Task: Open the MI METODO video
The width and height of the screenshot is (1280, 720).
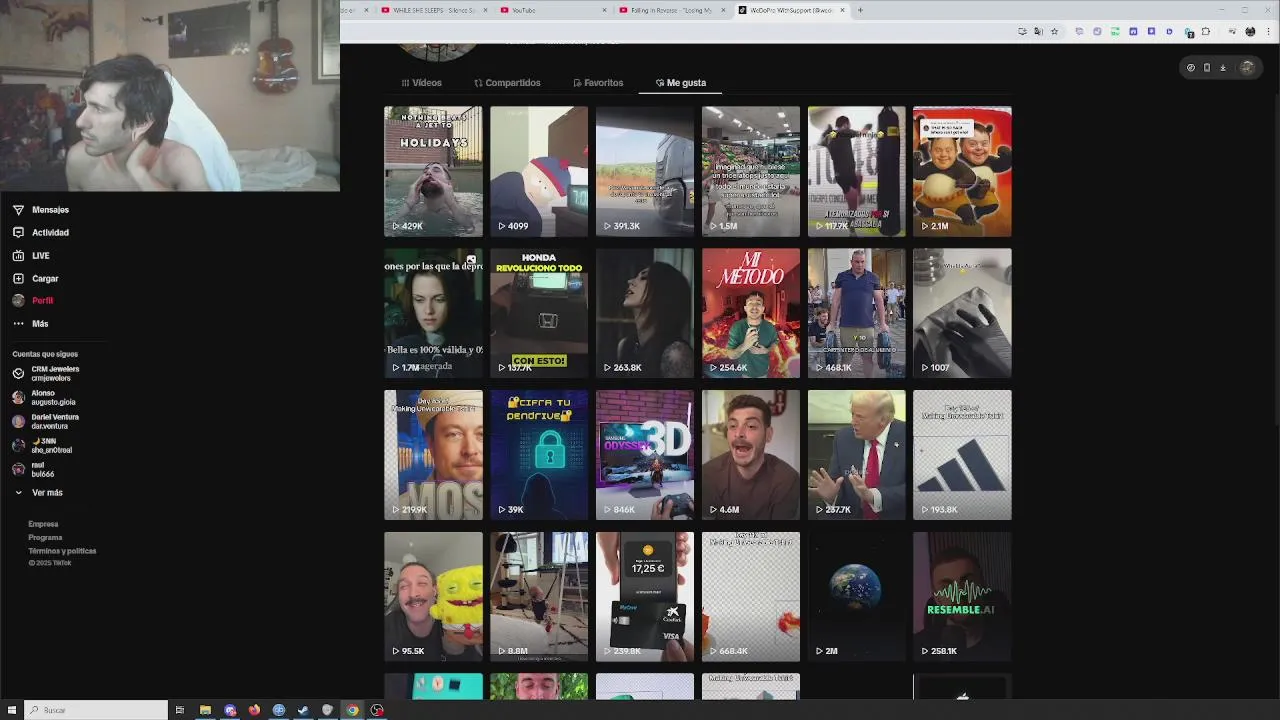Action: 751,313
